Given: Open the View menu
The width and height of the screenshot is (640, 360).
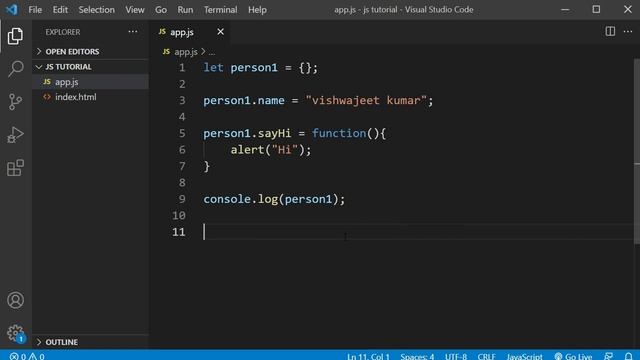Looking at the screenshot, I should (135, 9).
